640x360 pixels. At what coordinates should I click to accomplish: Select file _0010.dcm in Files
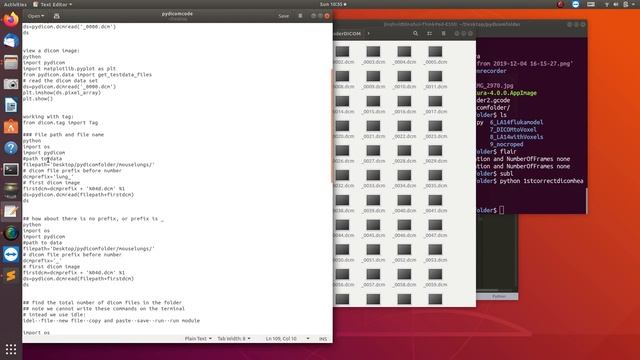(x=404, y=80)
